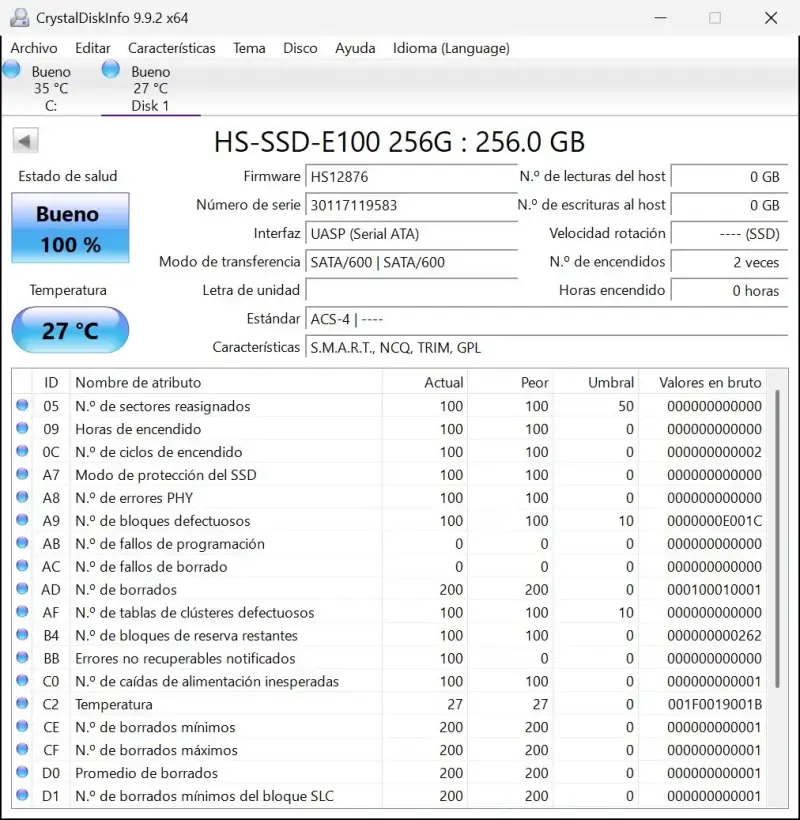Click status dot for Disk 1 tab

(111, 69)
